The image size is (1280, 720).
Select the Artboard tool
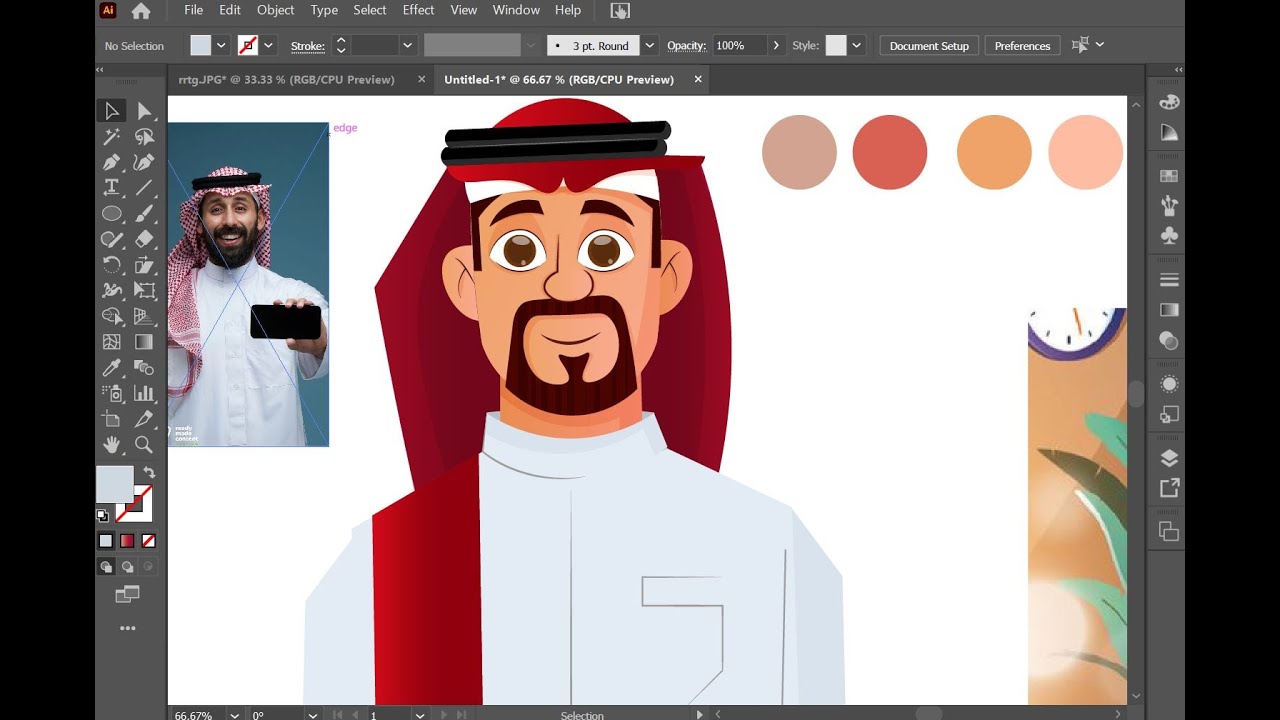[x=112, y=419]
